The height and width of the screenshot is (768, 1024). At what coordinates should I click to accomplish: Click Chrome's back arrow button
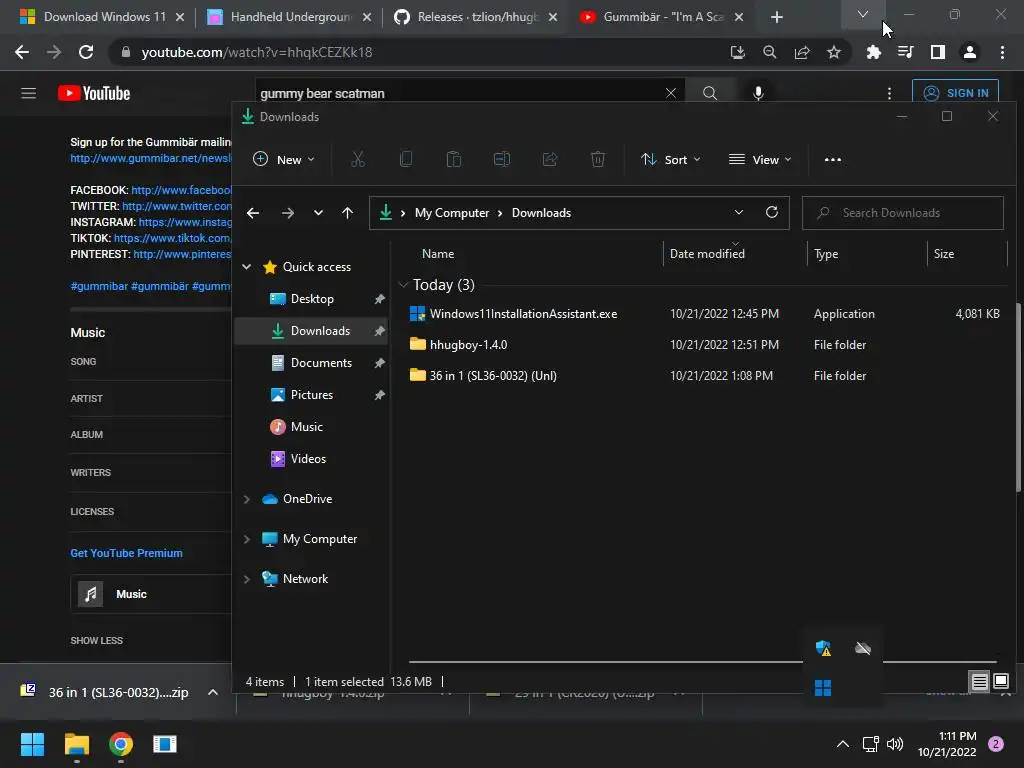22,52
